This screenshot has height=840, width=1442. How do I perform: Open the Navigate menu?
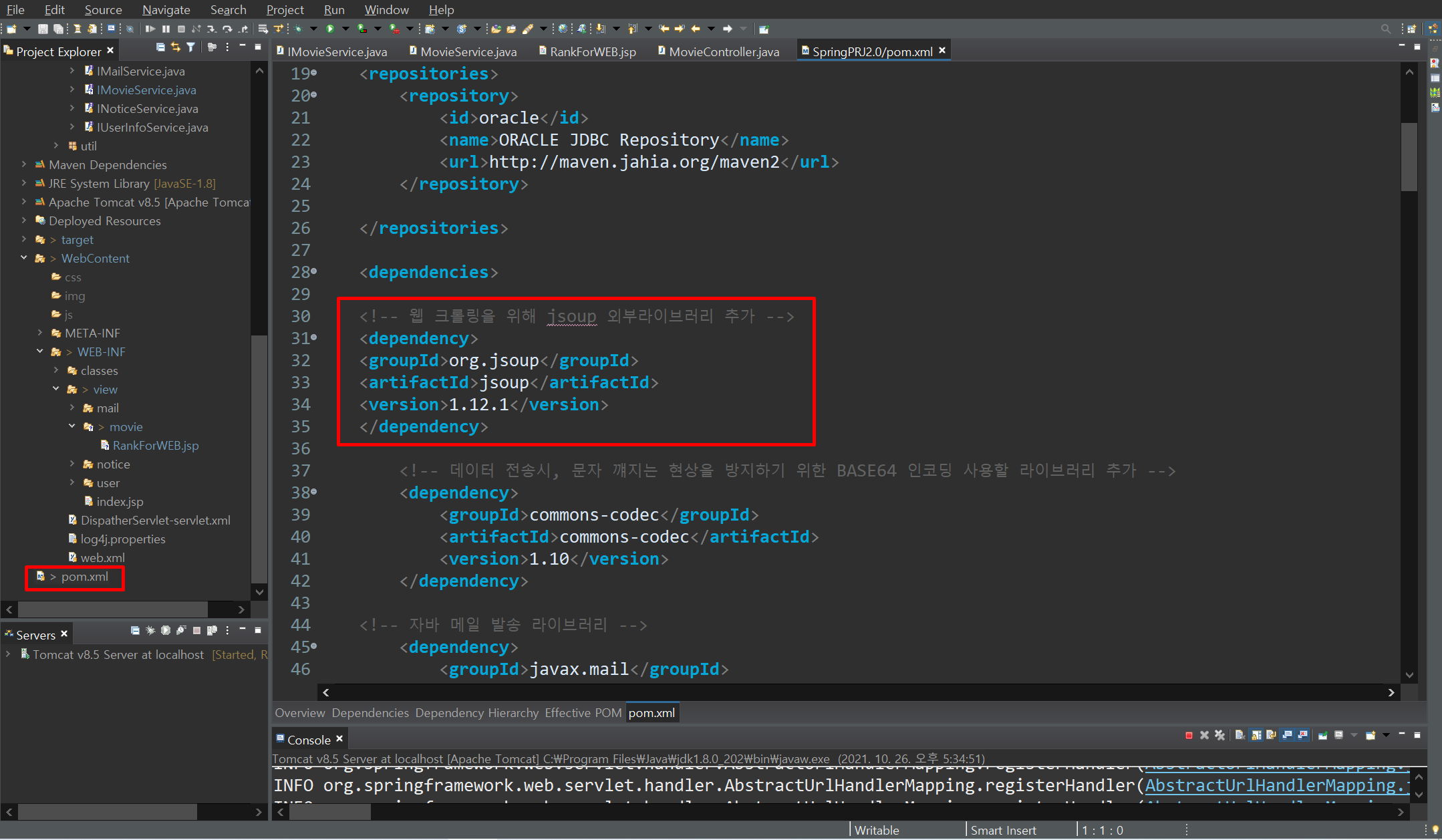166,9
